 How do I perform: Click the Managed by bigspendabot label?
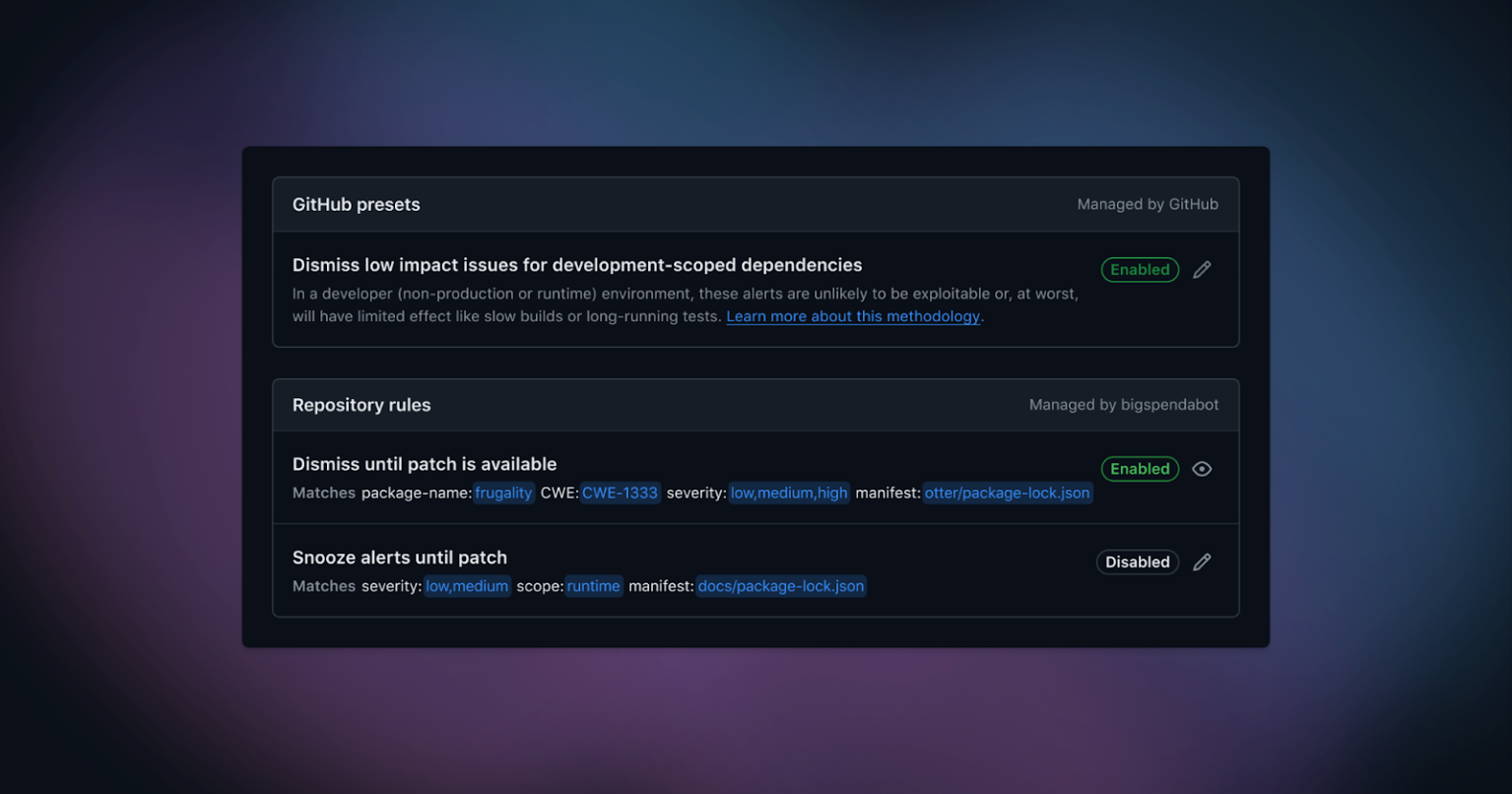pos(1123,404)
